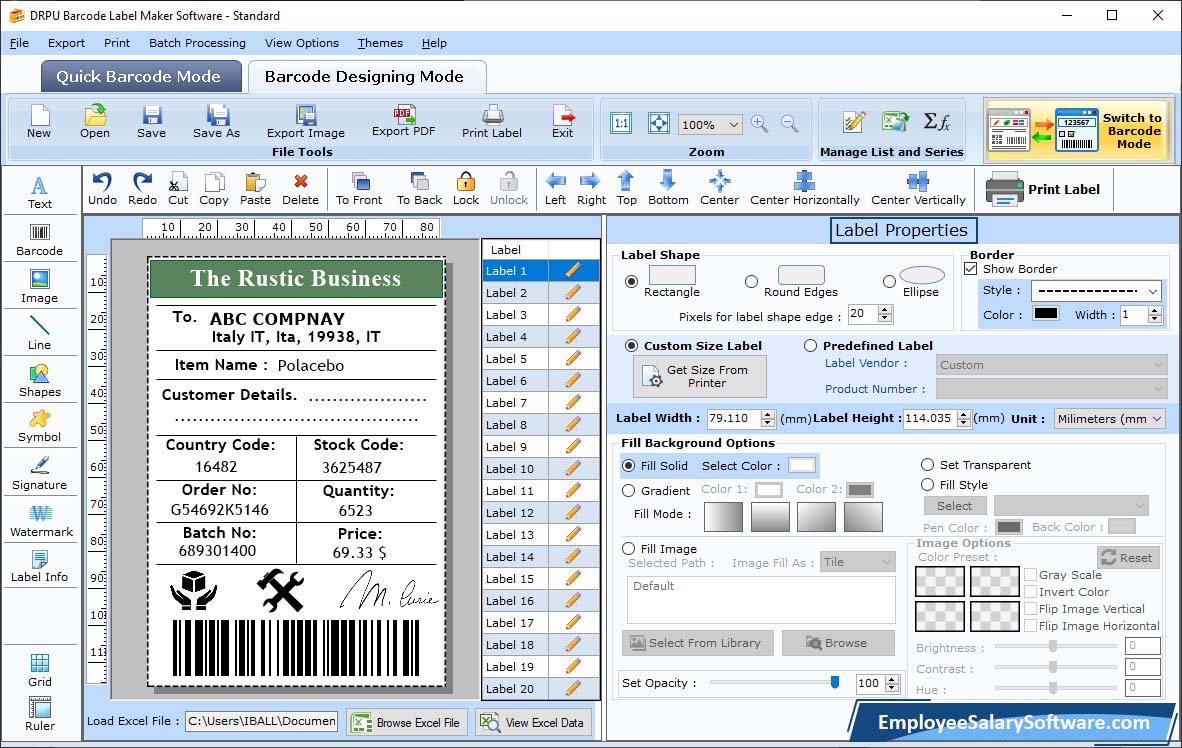Select Set Transparent background option

pyautogui.click(x=927, y=464)
